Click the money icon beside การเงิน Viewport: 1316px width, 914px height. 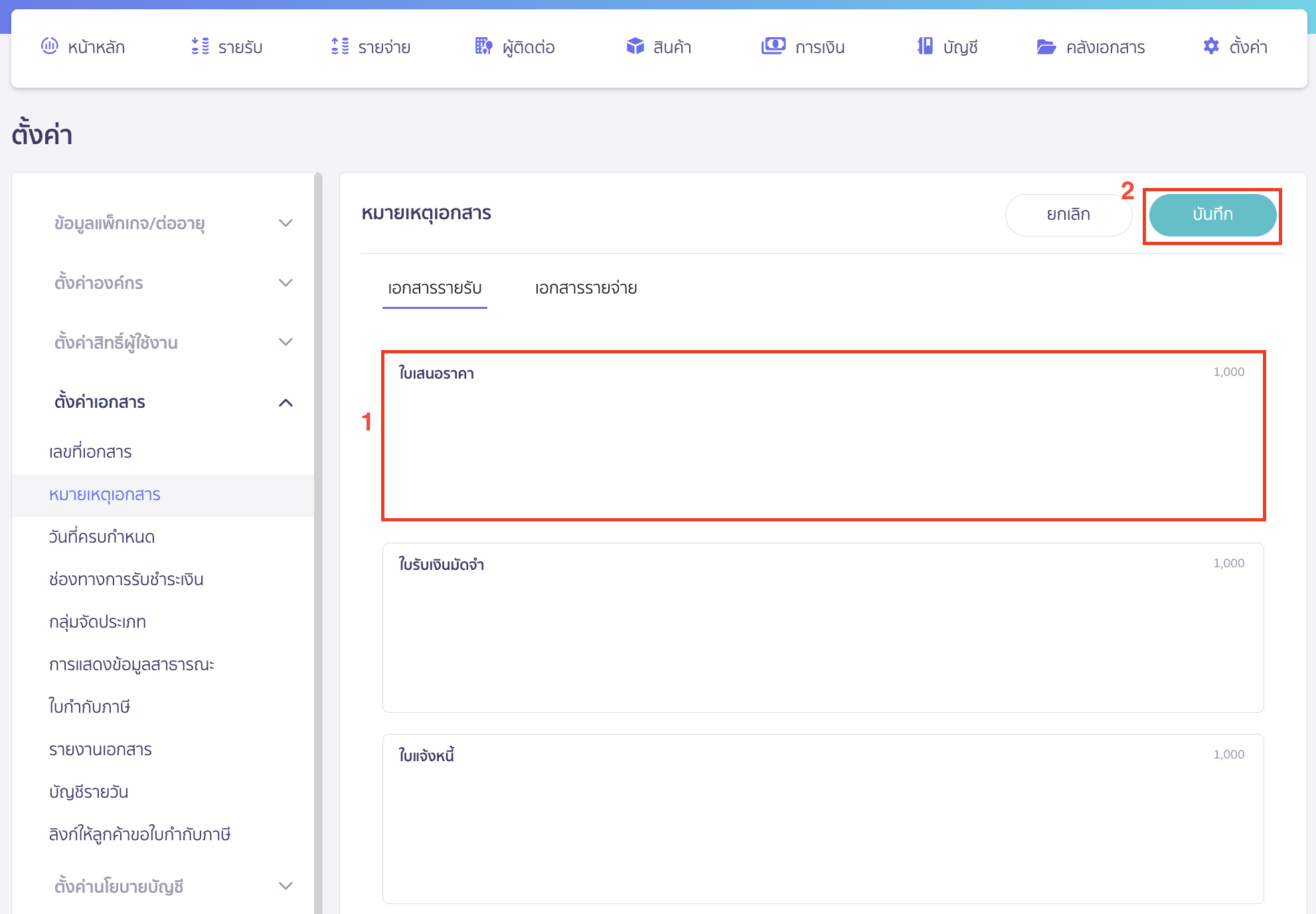(x=773, y=46)
